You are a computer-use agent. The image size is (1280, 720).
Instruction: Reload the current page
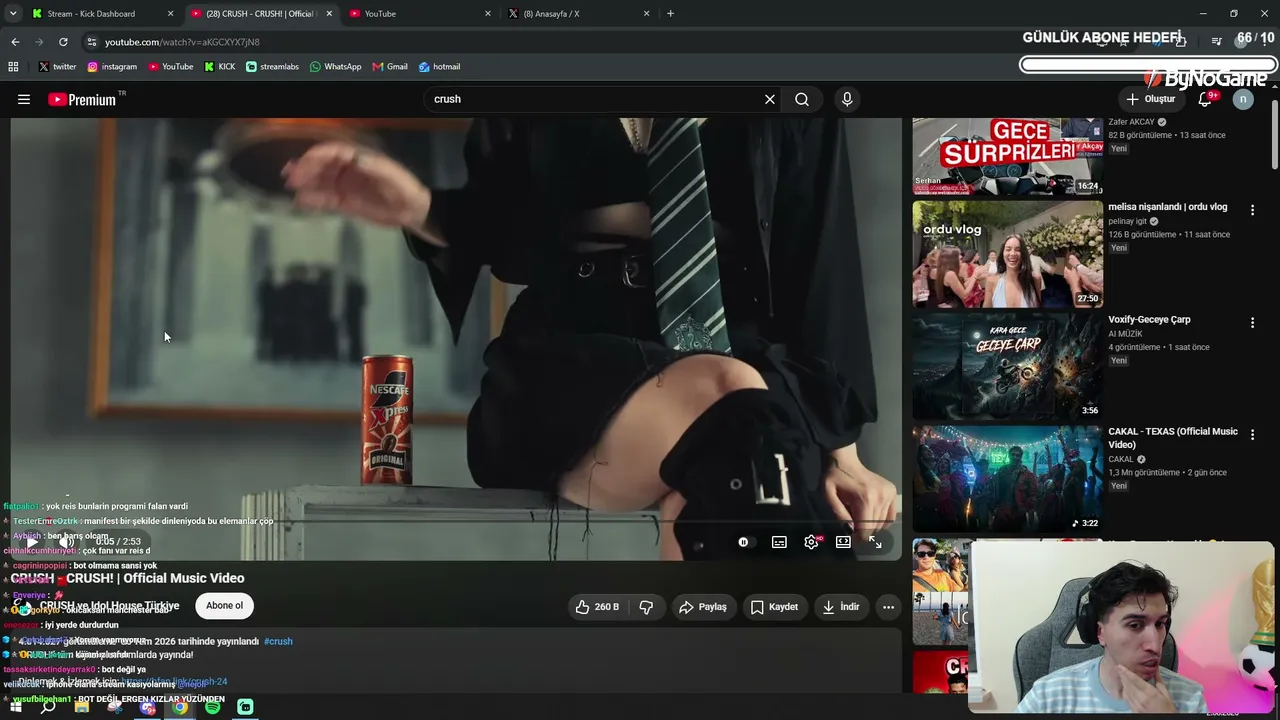click(63, 42)
